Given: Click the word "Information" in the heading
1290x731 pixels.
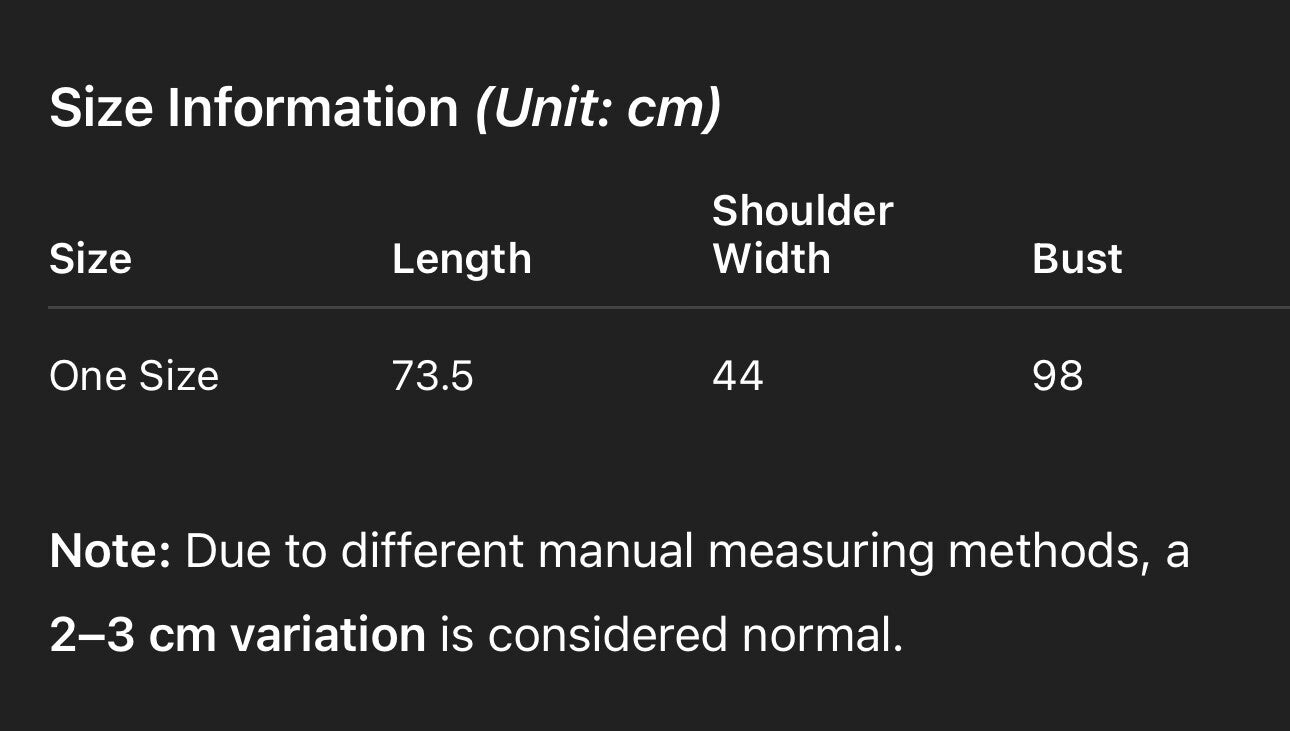Looking at the screenshot, I should [x=312, y=107].
